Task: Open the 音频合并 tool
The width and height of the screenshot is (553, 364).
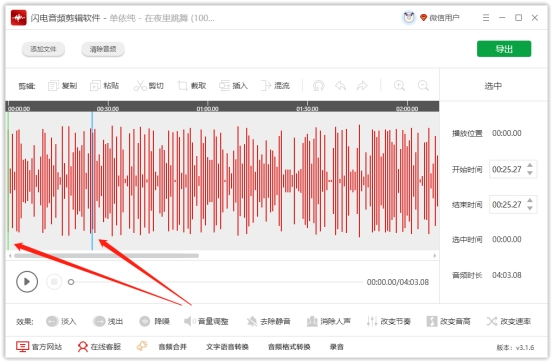Action: (x=172, y=347)
